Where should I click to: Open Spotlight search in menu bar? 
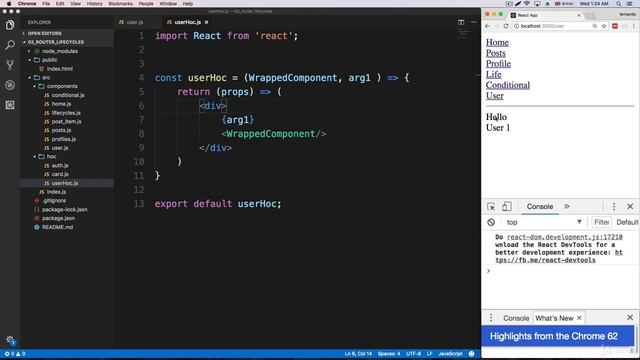[619, 4]
